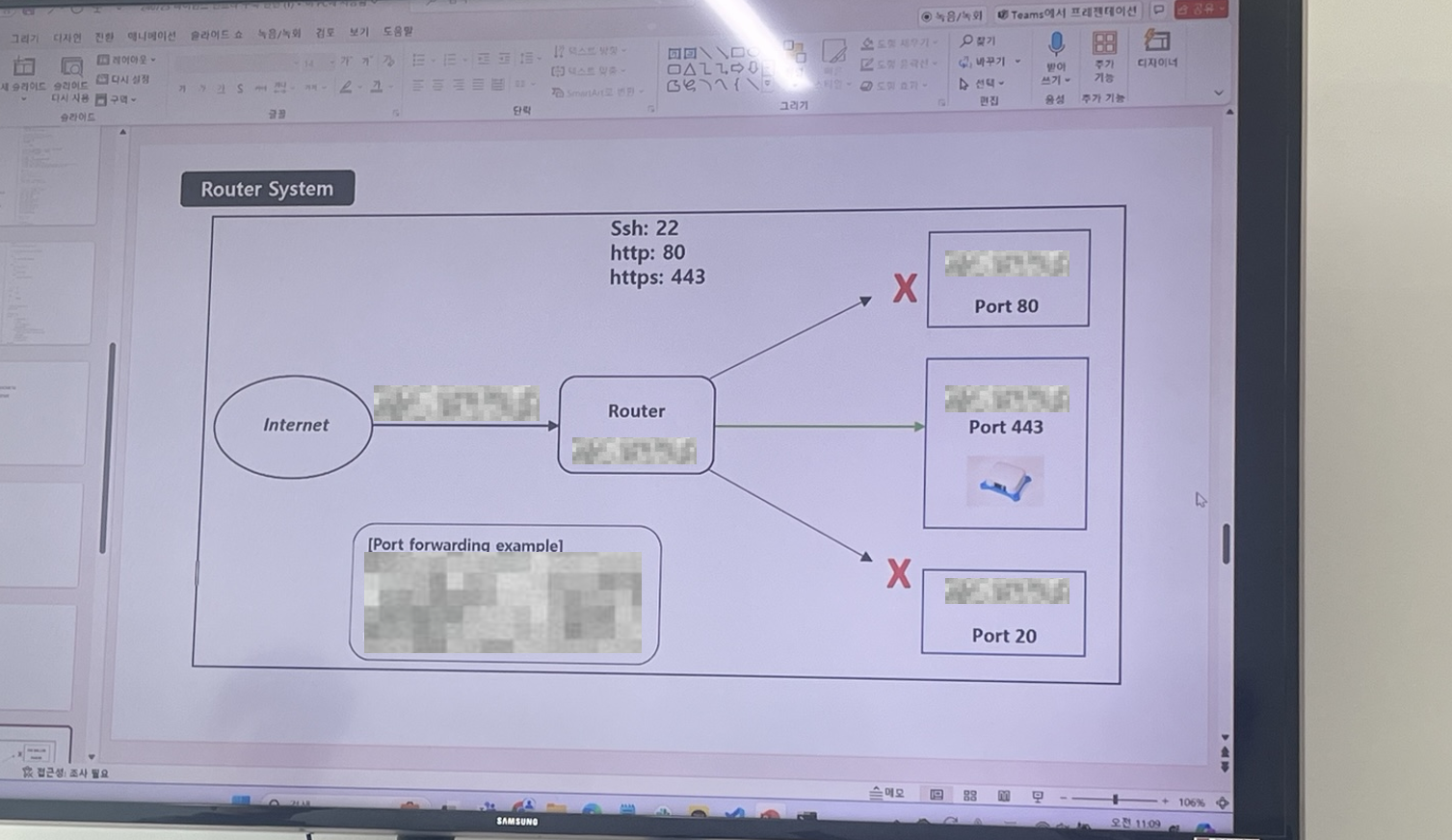
Task: Open the 선택 (Select) dropdown
Action: tap(983, 83)
